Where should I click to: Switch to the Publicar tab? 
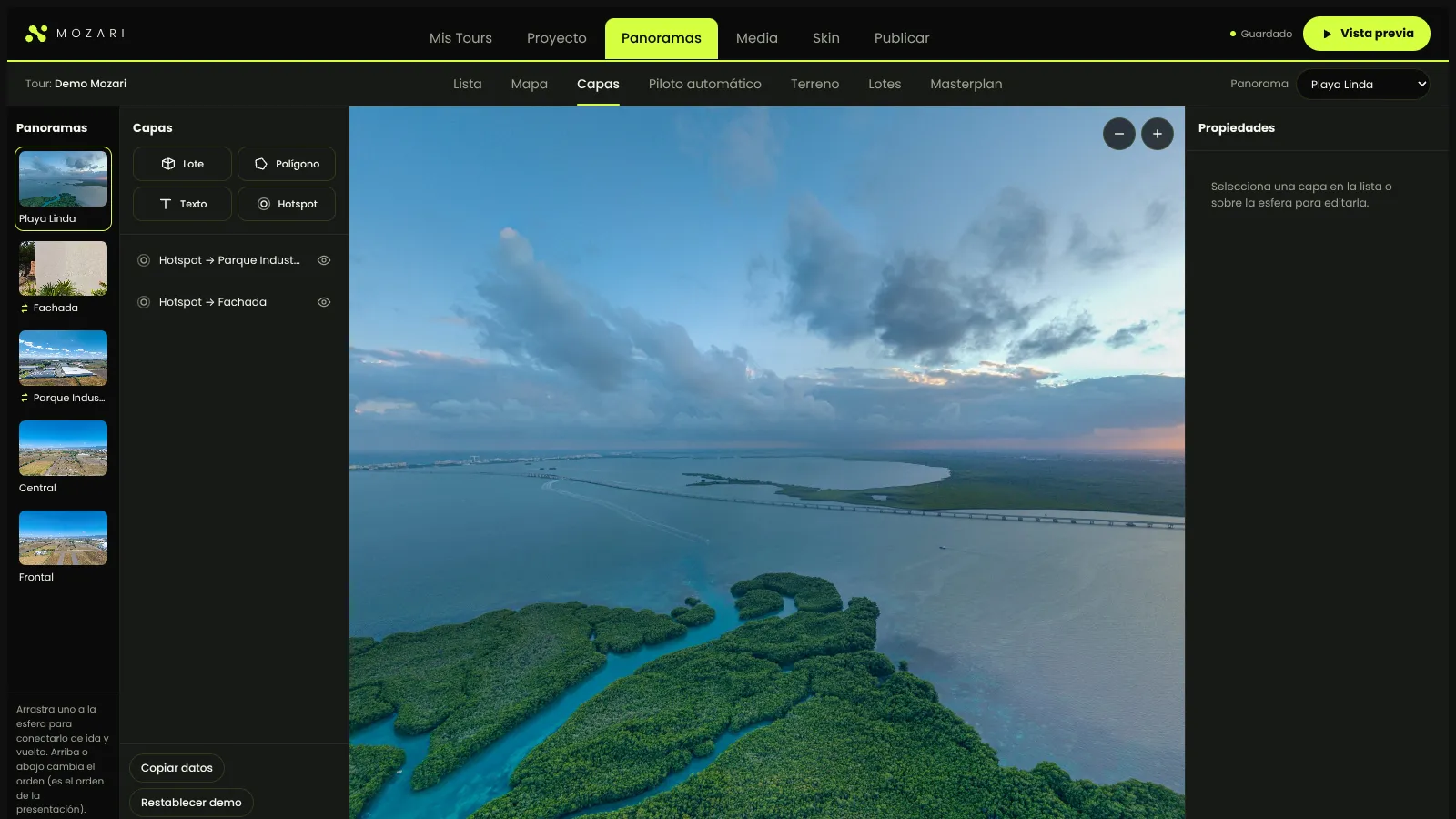pos(902,38)
